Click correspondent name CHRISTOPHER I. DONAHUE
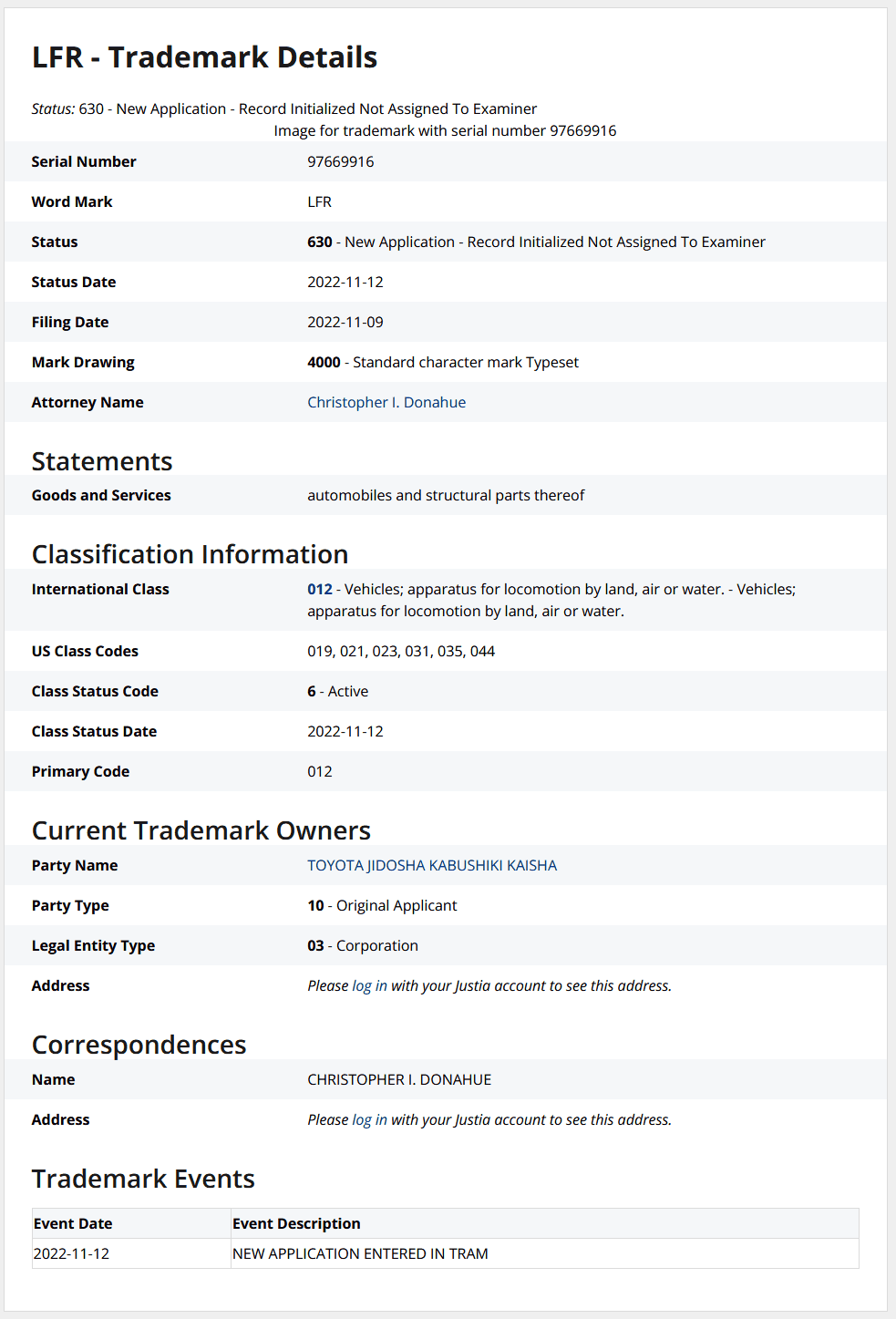Screen dimensions: 896x1319 399,1079
